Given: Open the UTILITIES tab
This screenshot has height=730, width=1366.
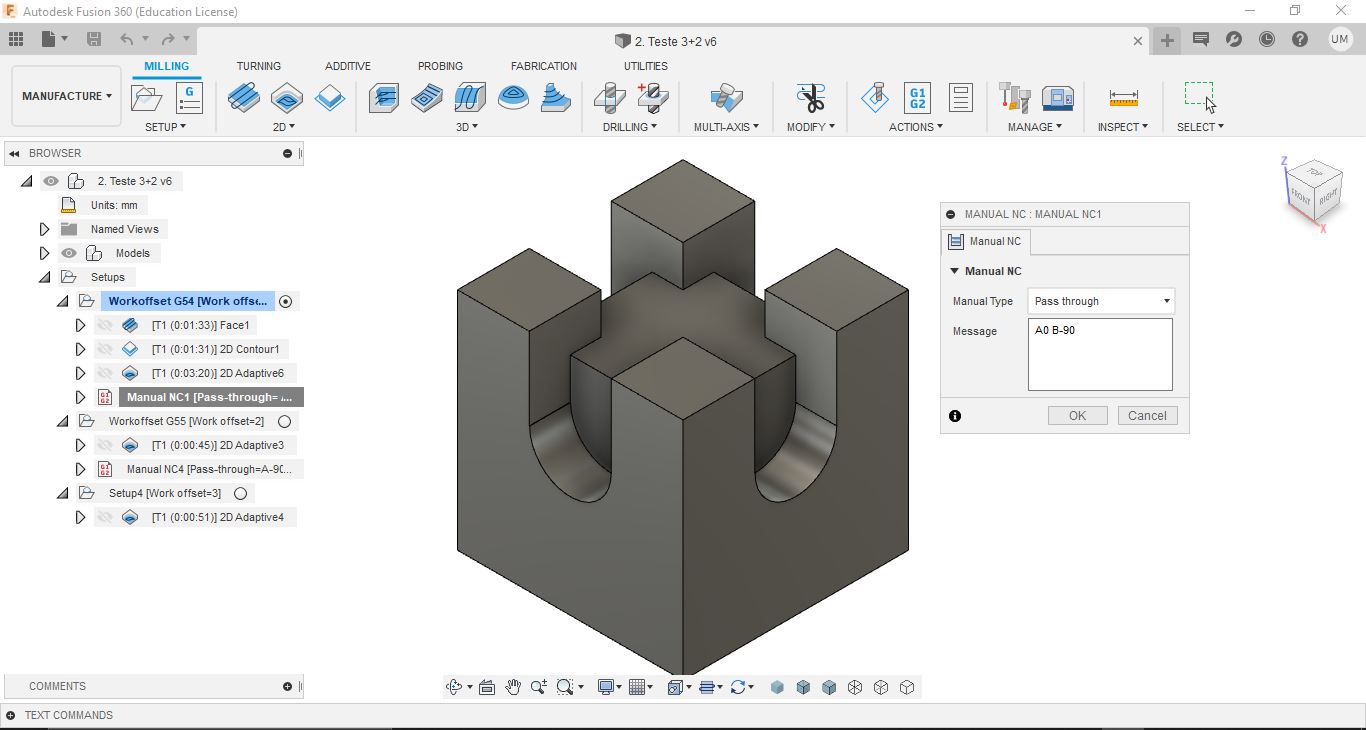Looking at the screenshot, I should coord(645,66).
